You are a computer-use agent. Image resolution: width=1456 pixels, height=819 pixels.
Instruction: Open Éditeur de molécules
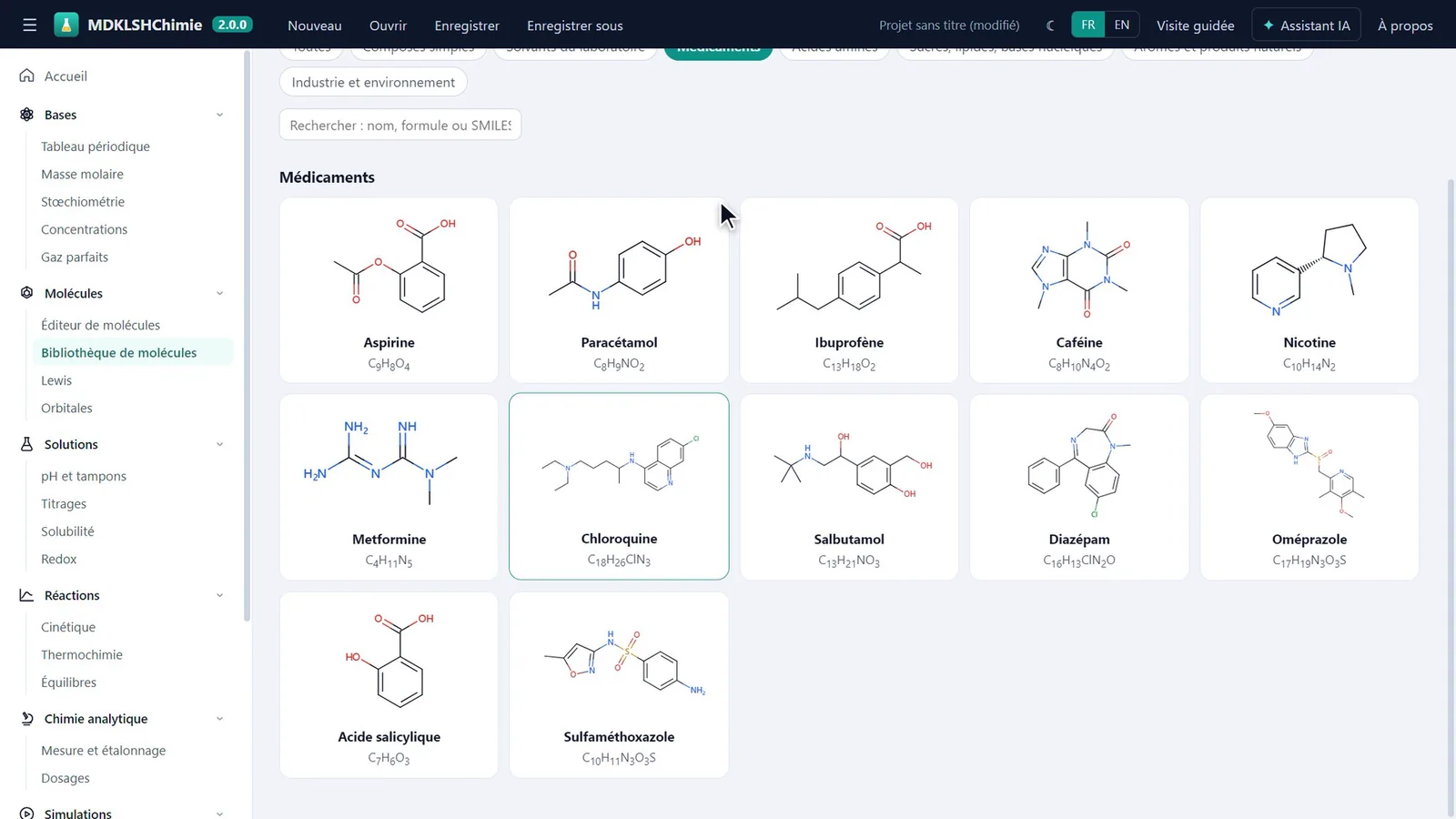point(100,325)
